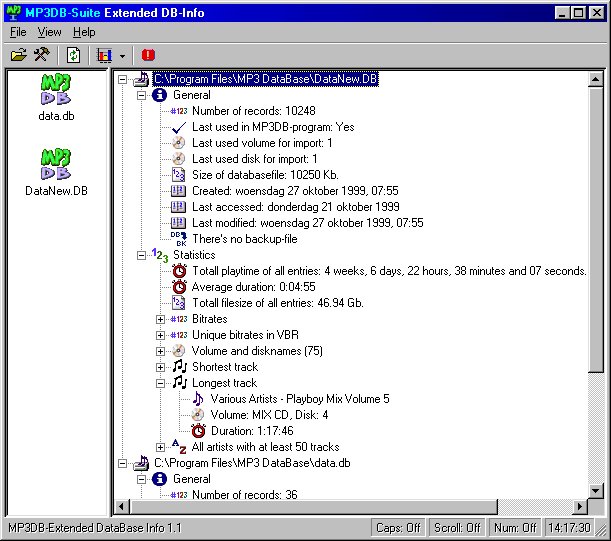Click the chart view toolbar icon
The image size is (611, 541).
104,55
